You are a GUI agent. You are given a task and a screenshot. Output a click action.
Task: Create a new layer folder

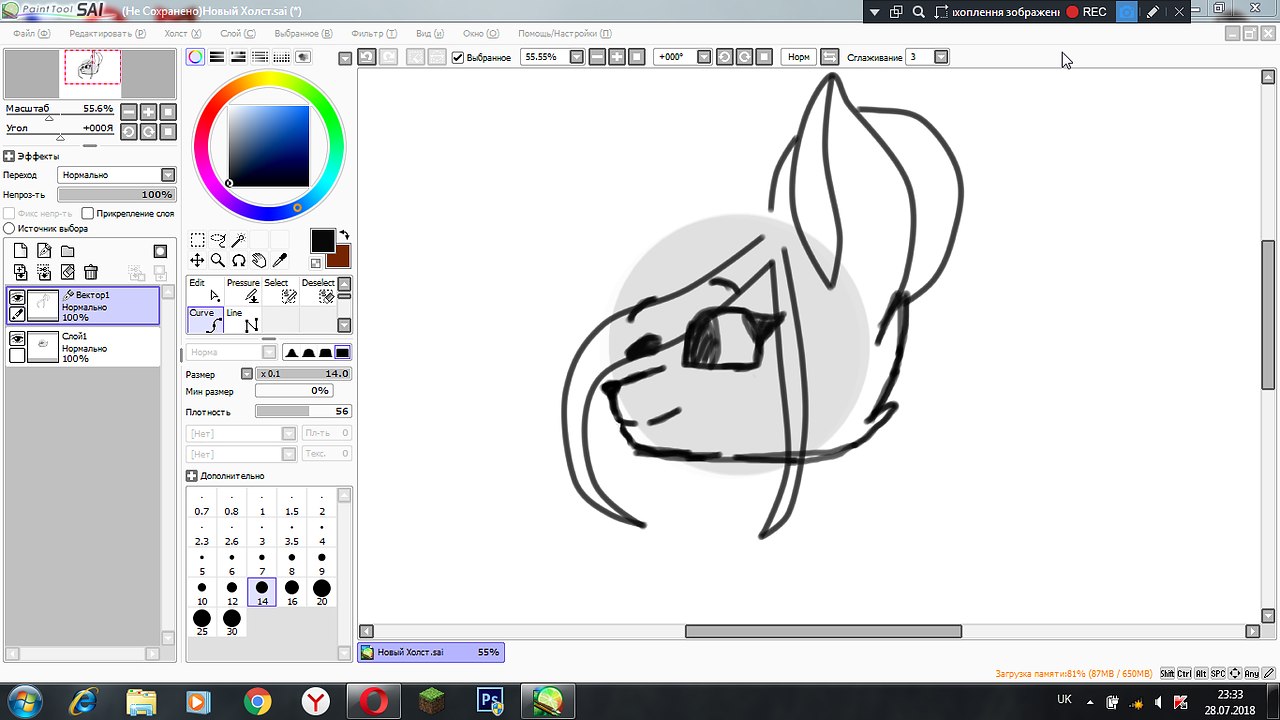pos(67,251)
